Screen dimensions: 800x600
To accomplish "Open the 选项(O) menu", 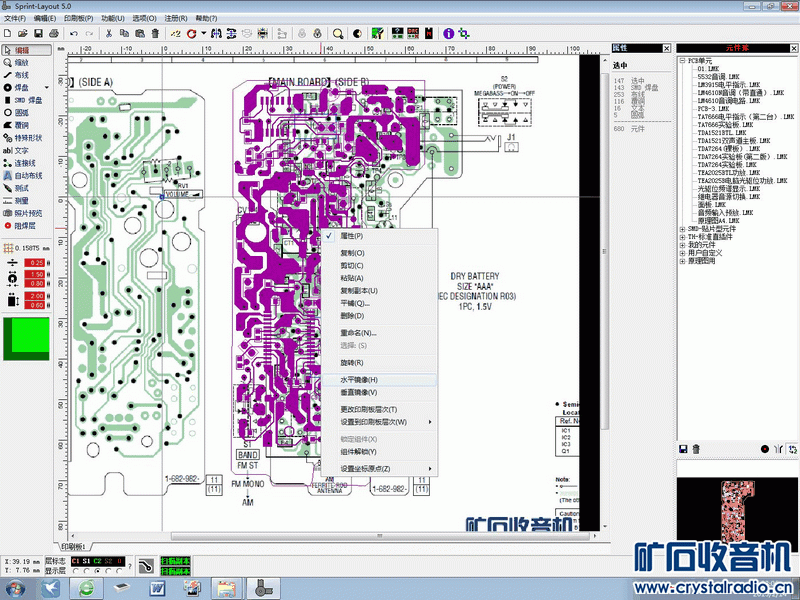I will pos(144,18).
